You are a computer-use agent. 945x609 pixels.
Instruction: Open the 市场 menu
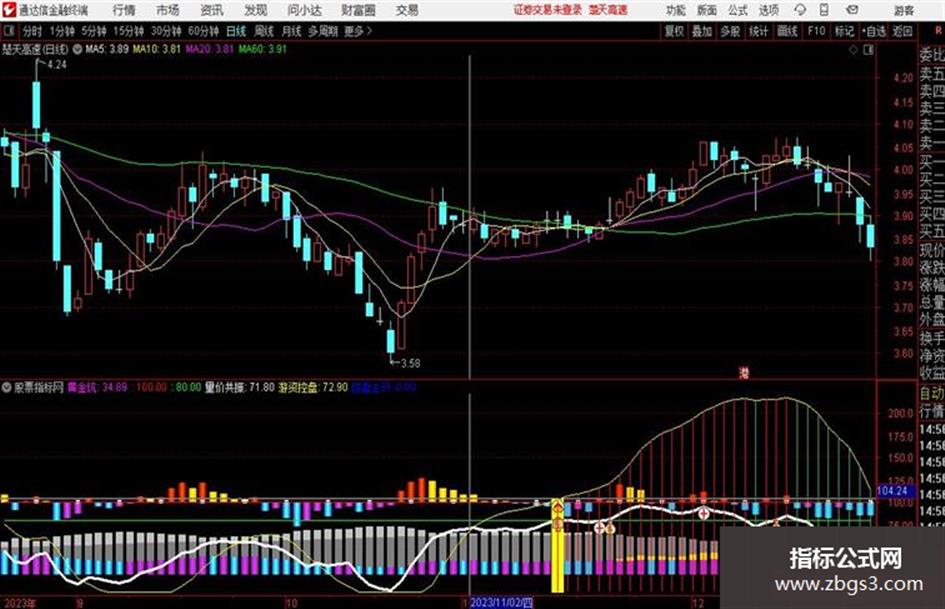pyautogui.click(x=168, y=10)
